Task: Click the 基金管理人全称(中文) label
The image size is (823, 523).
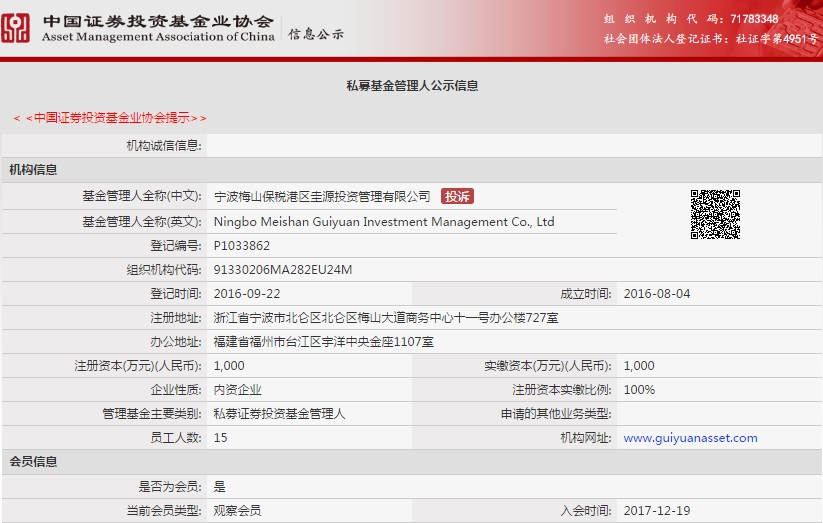Action: click(x=142, y=196)
